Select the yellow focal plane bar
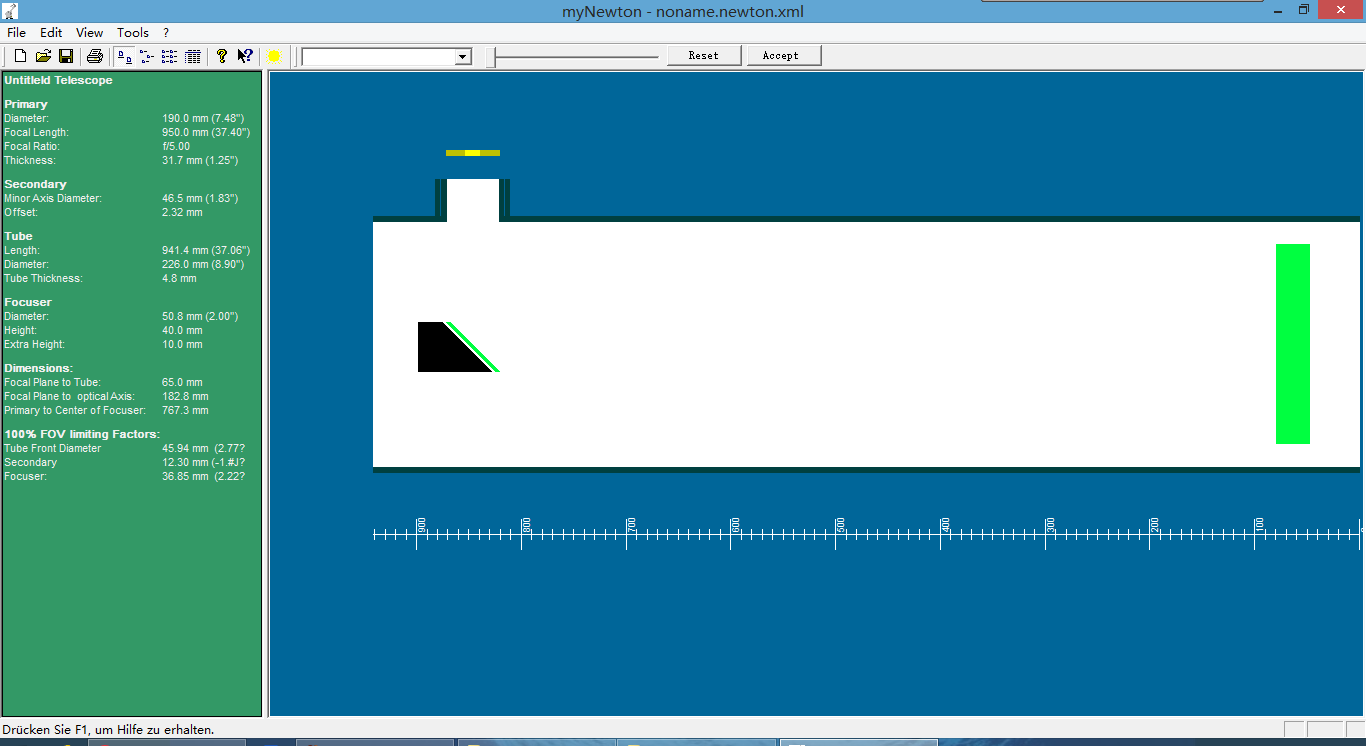 [473, 153]
